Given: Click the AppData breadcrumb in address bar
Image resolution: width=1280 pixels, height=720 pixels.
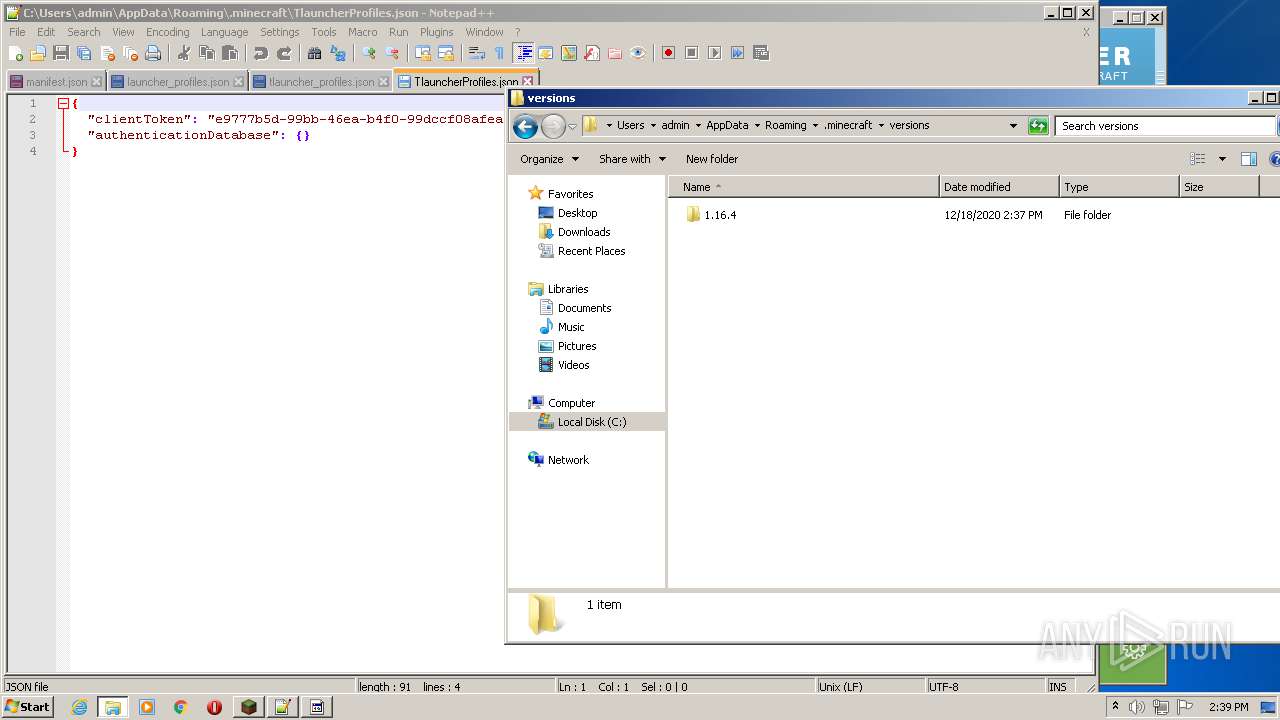Looking at the screenshot, I should click(x=727, y=126).
